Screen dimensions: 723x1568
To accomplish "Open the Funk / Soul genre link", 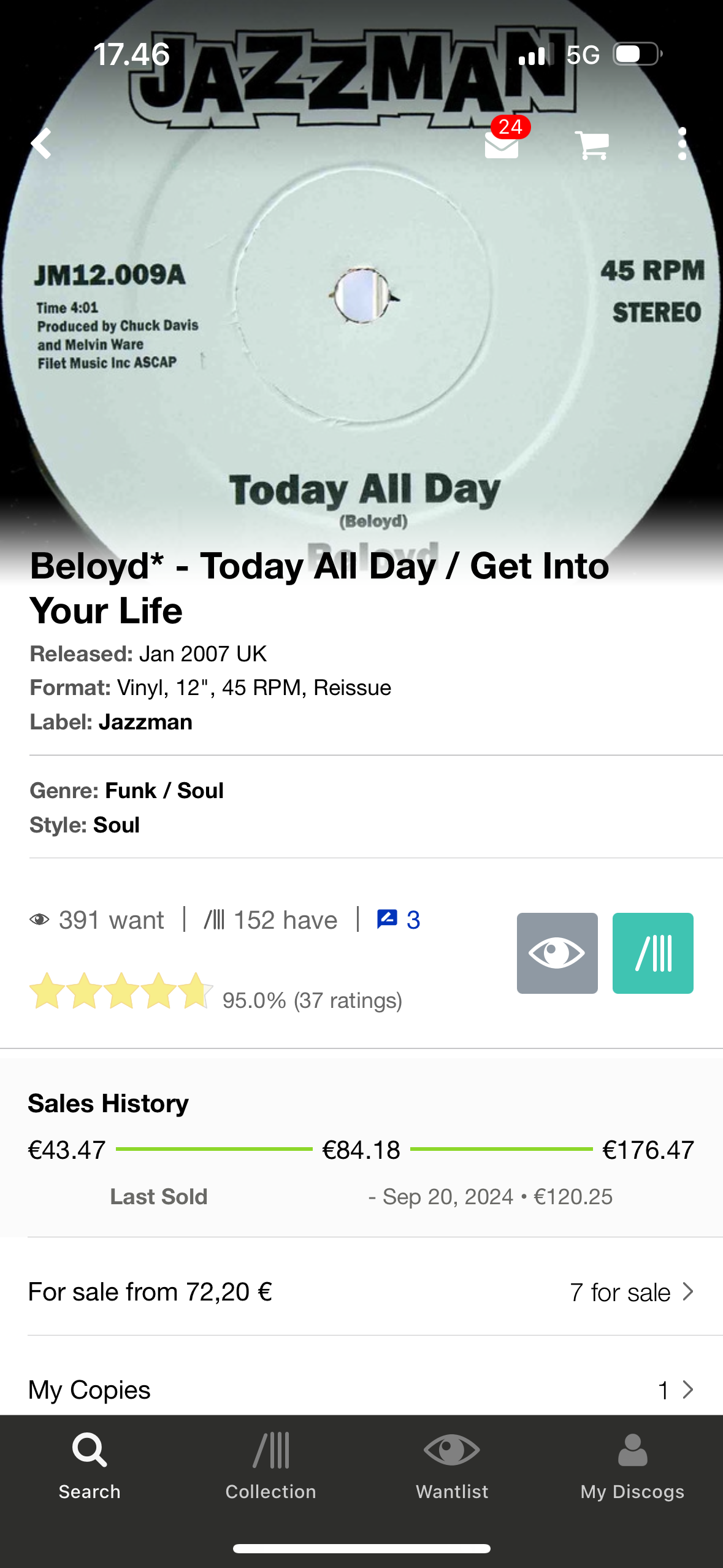I will pyautogui.click(x=164, y=791).
